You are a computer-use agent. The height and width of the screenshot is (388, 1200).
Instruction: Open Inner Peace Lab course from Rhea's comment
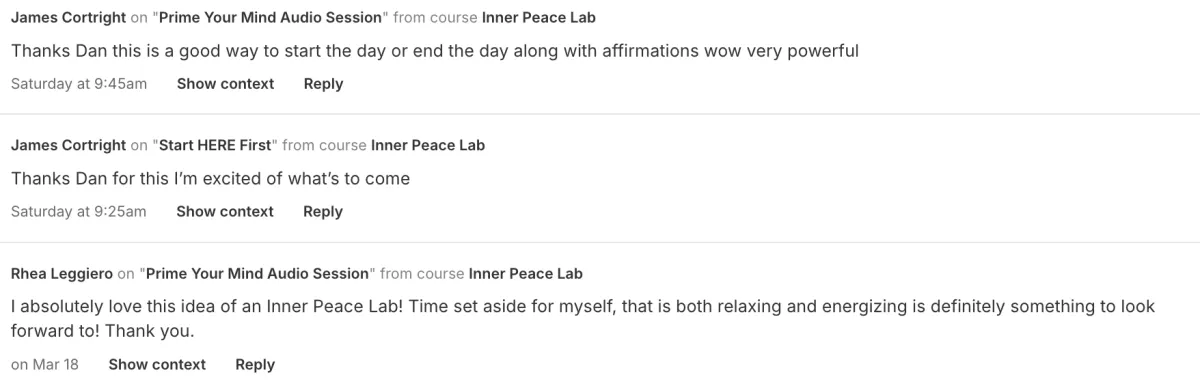point(525,273)
